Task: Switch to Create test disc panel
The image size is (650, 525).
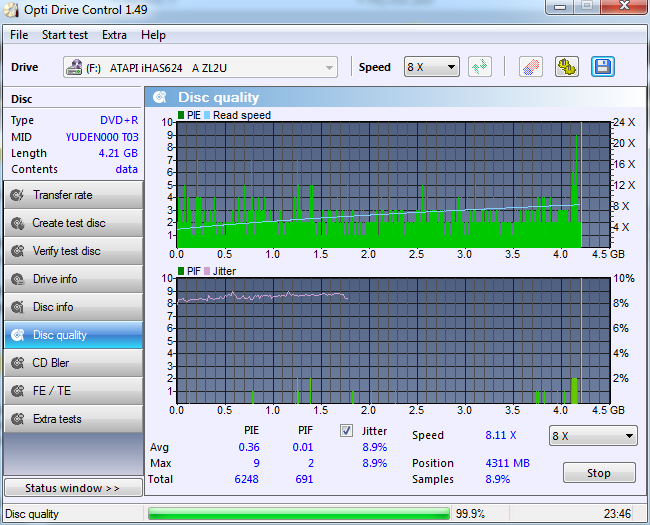Action: [x=73, y=223]
